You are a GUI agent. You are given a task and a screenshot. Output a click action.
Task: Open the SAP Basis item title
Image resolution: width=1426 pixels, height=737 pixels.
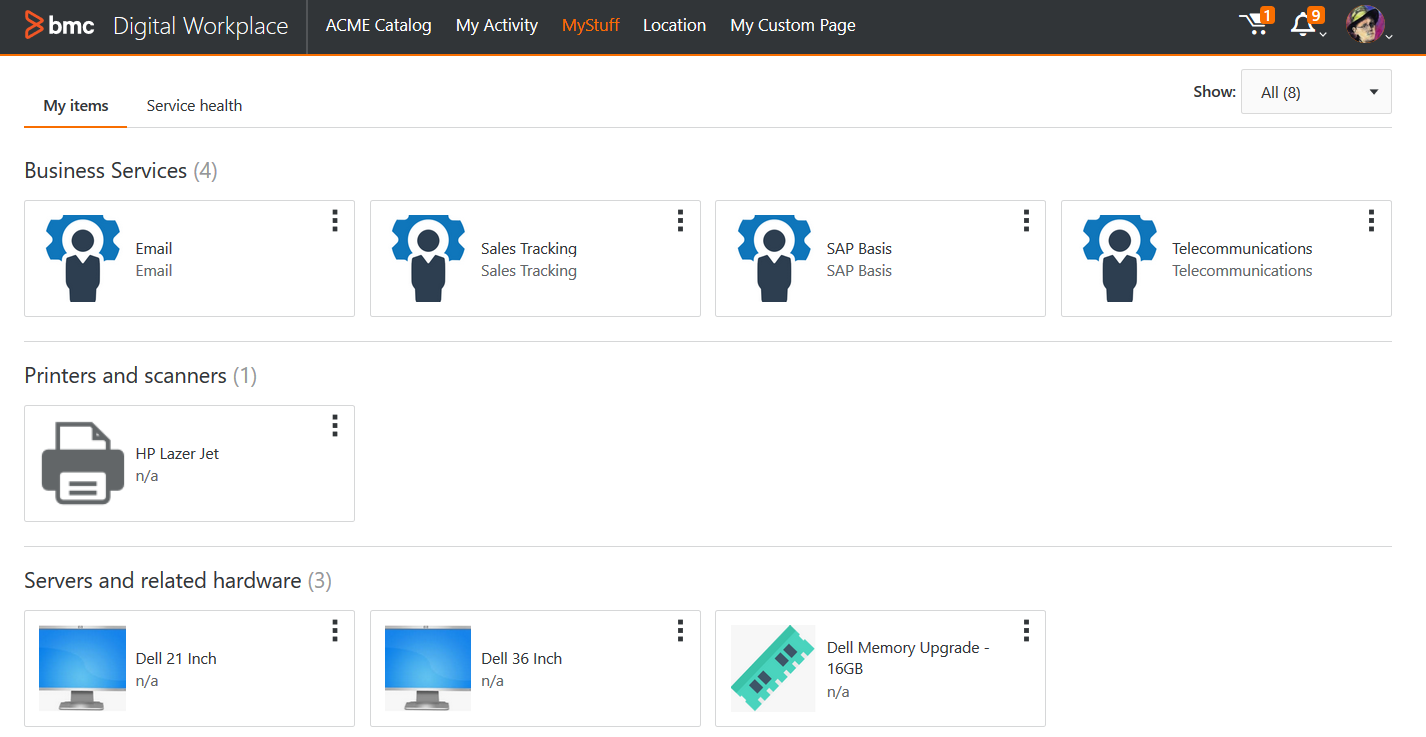click(x=859, y=248)
